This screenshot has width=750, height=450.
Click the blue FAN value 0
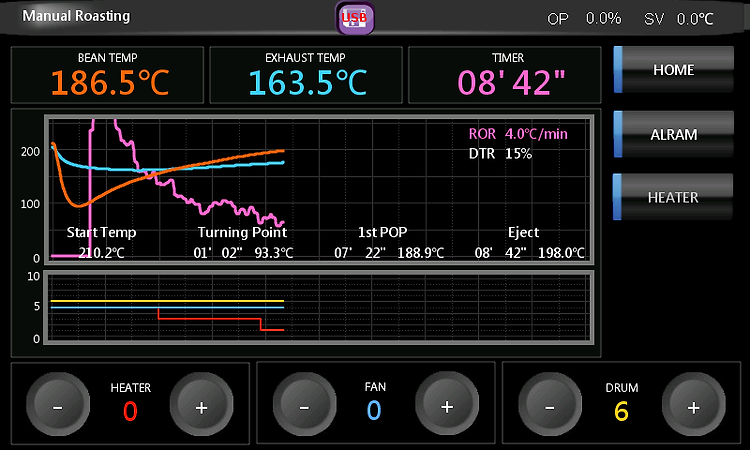click(x=374, y=410)
